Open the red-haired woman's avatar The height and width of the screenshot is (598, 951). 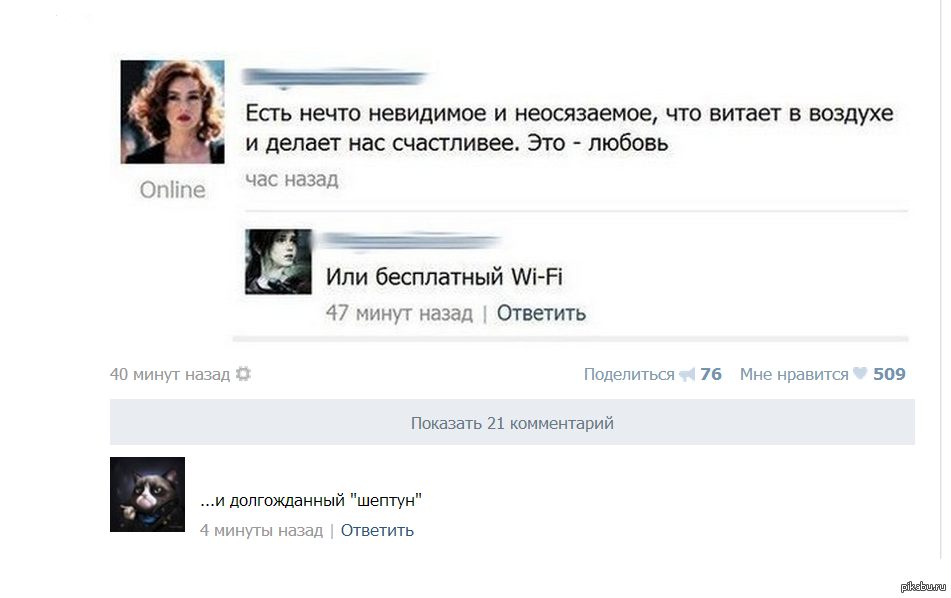coord(172,112)
